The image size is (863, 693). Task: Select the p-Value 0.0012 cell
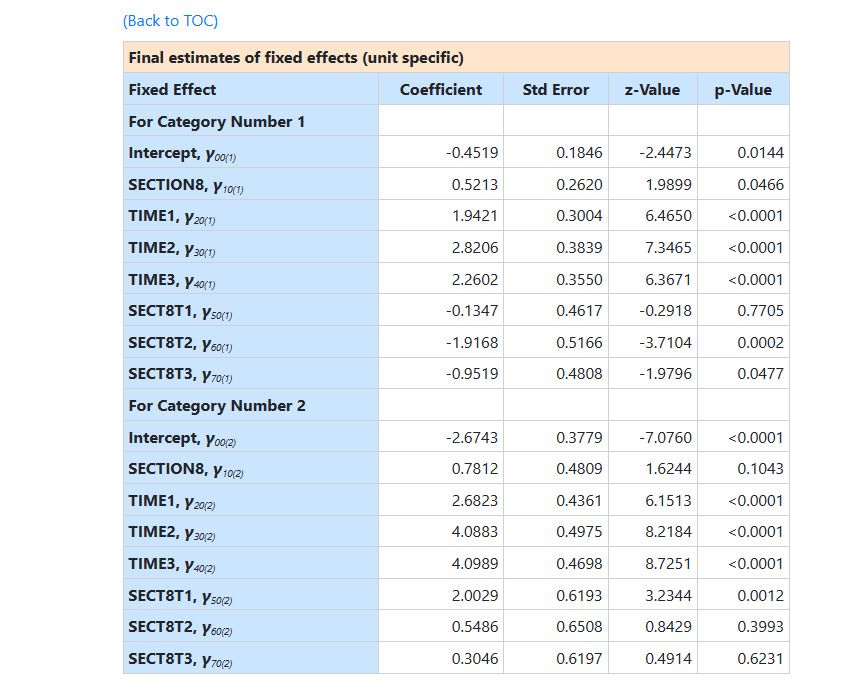760,596
